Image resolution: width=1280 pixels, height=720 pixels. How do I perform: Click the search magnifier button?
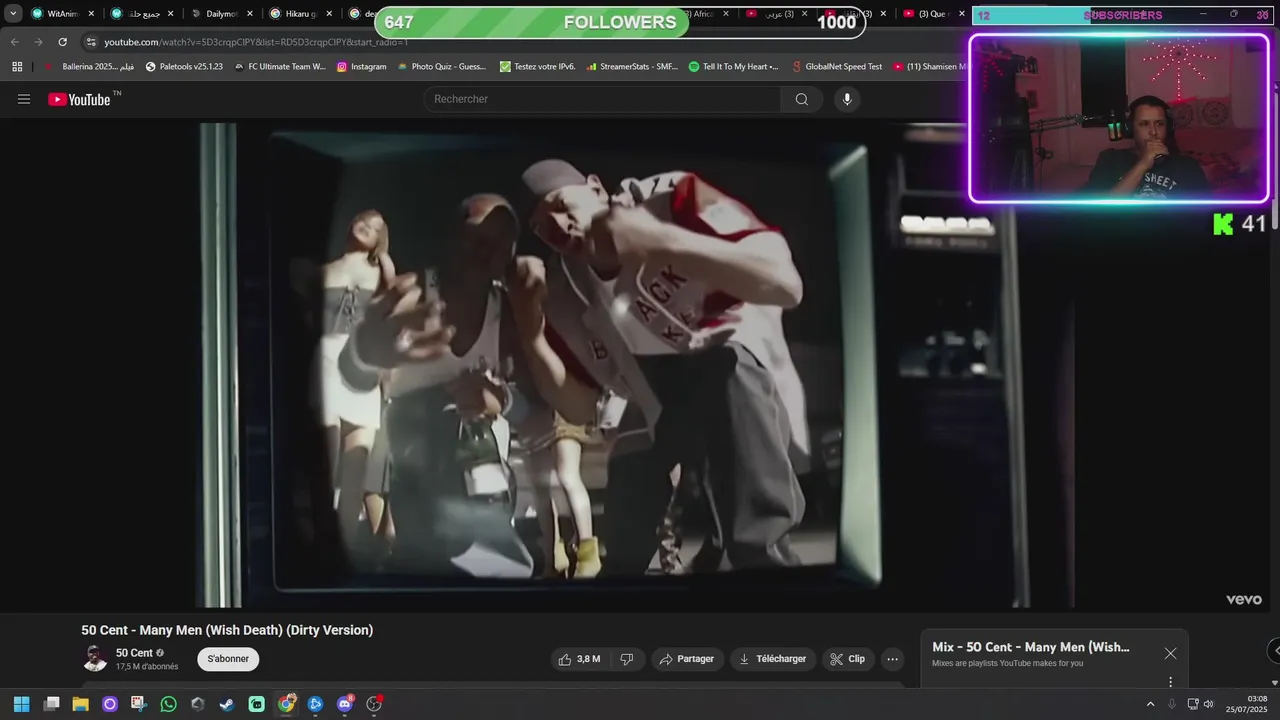pos(802,99)
